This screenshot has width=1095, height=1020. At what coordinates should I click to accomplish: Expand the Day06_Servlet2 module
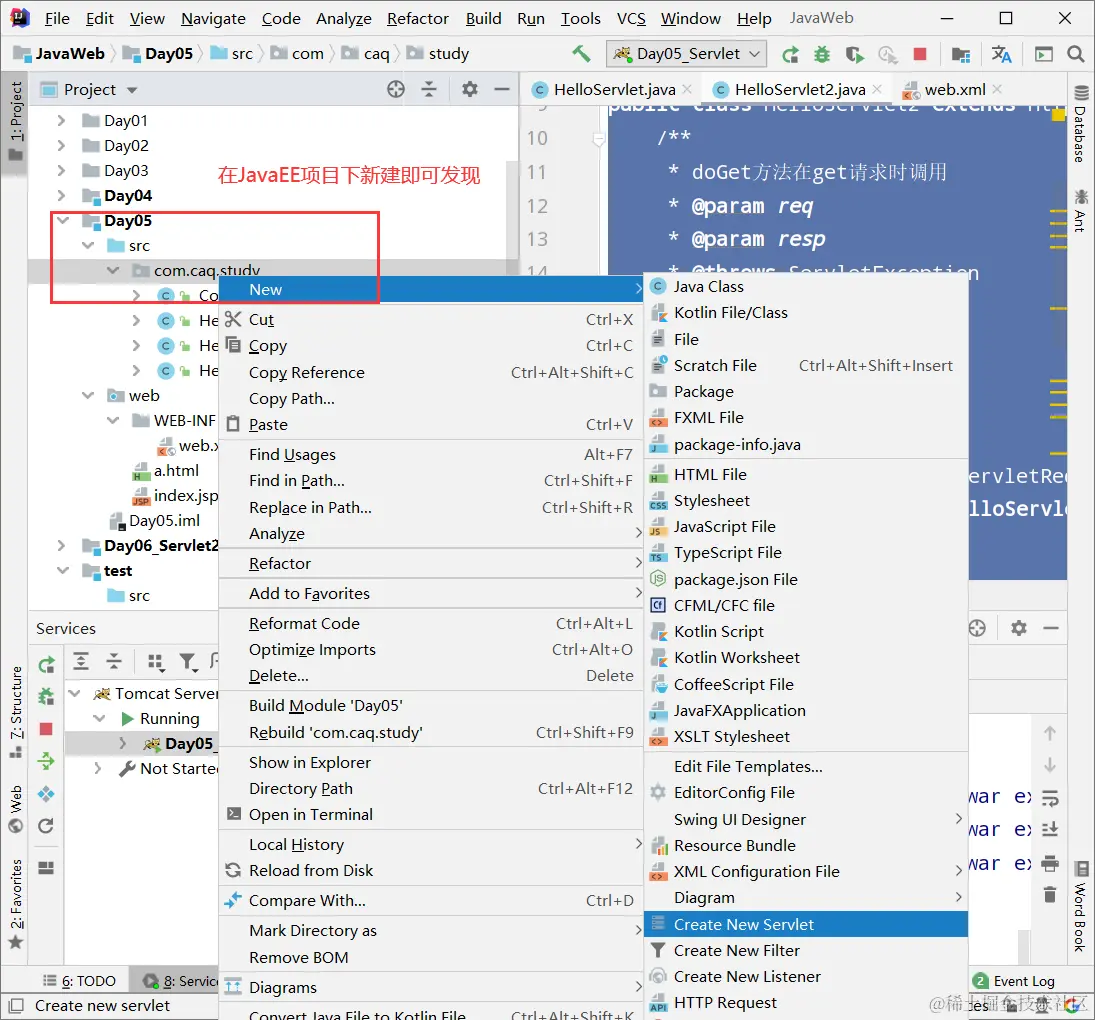pyautogui.click(x=61, y=545)
